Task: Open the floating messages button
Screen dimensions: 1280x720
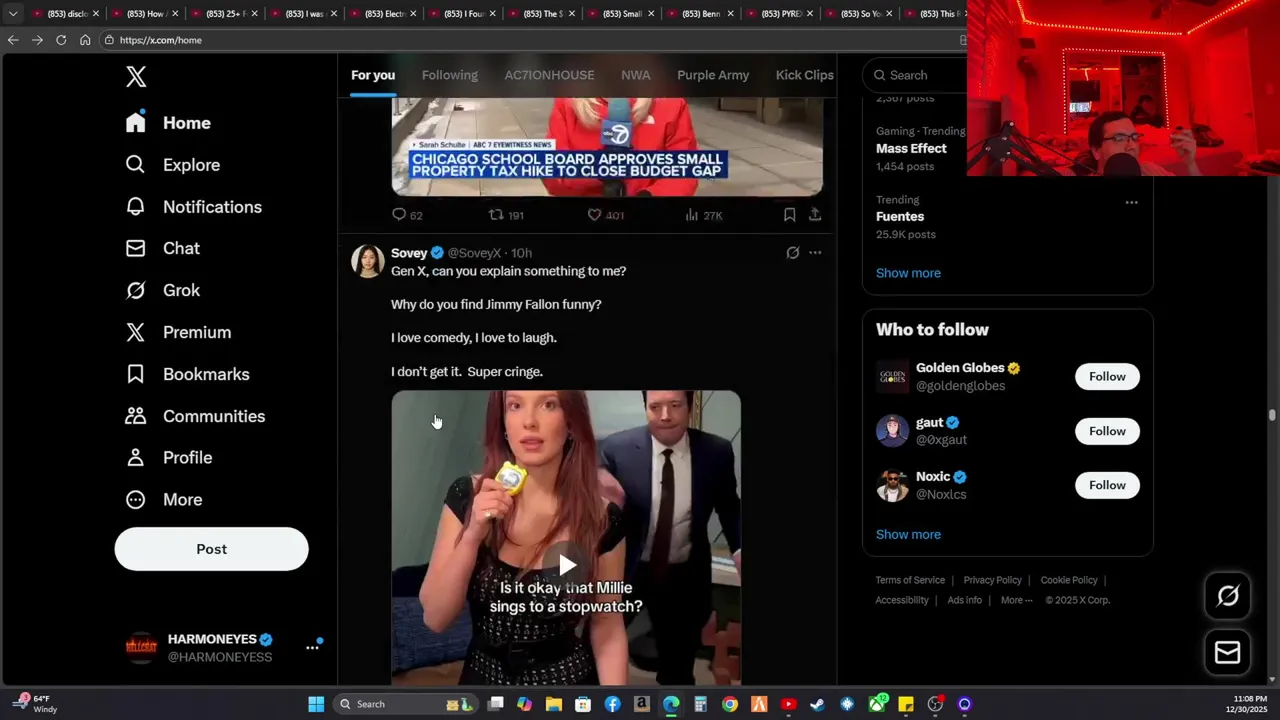Action: 1227,653
